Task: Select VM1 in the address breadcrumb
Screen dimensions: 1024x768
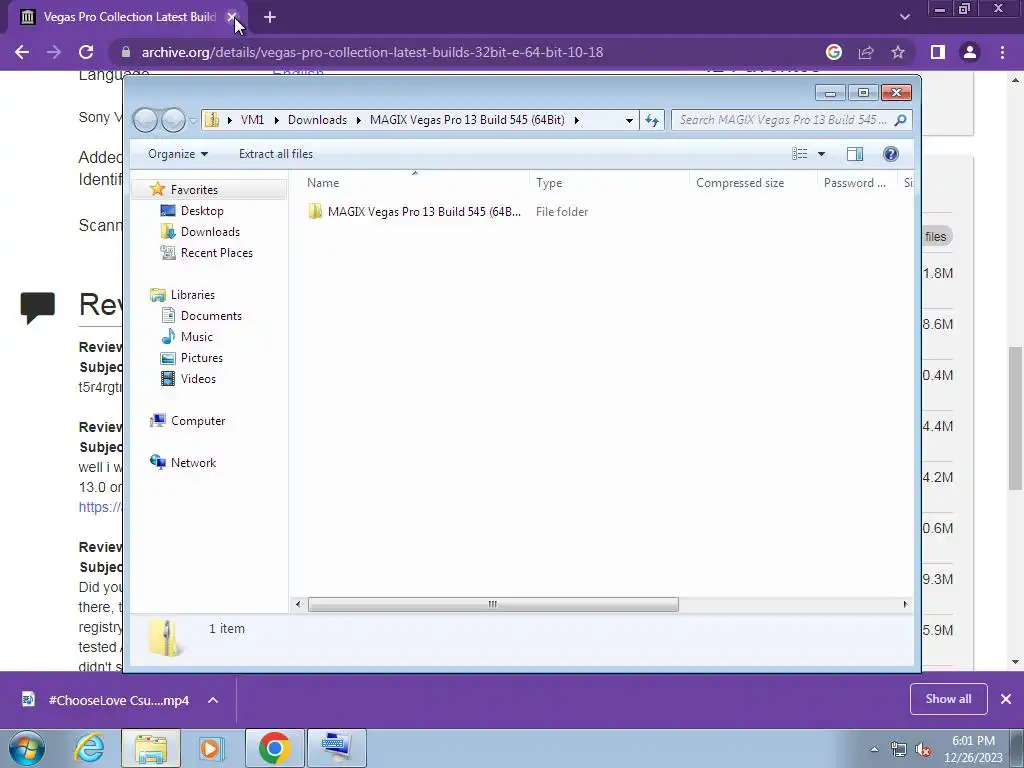Action: pos(252,120)
